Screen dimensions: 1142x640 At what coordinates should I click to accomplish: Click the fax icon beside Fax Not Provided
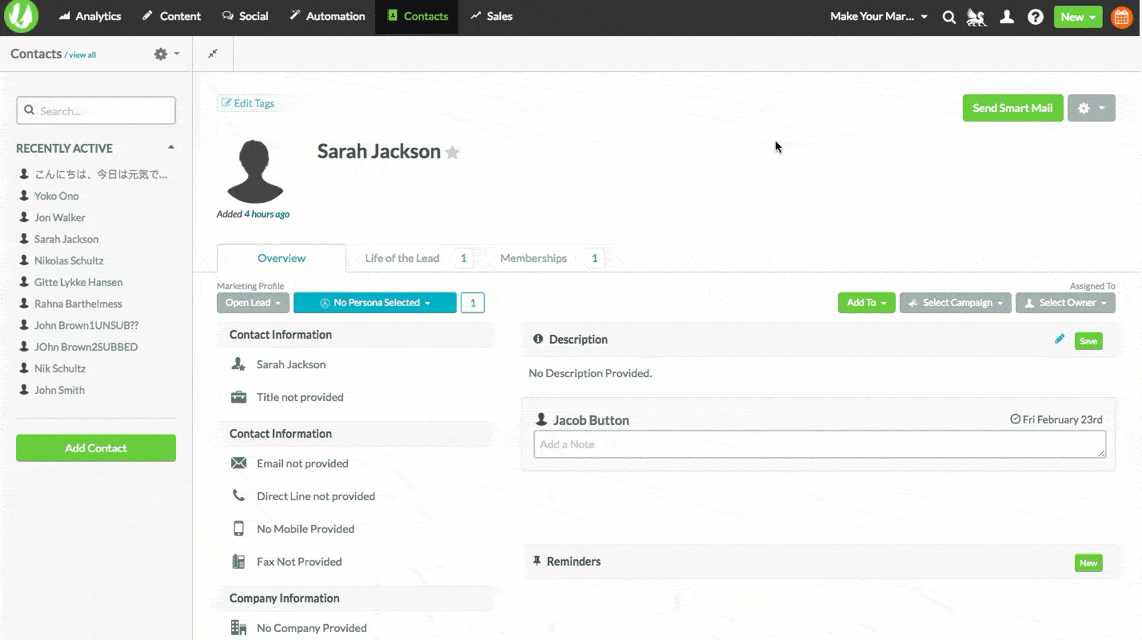[238, 561]
